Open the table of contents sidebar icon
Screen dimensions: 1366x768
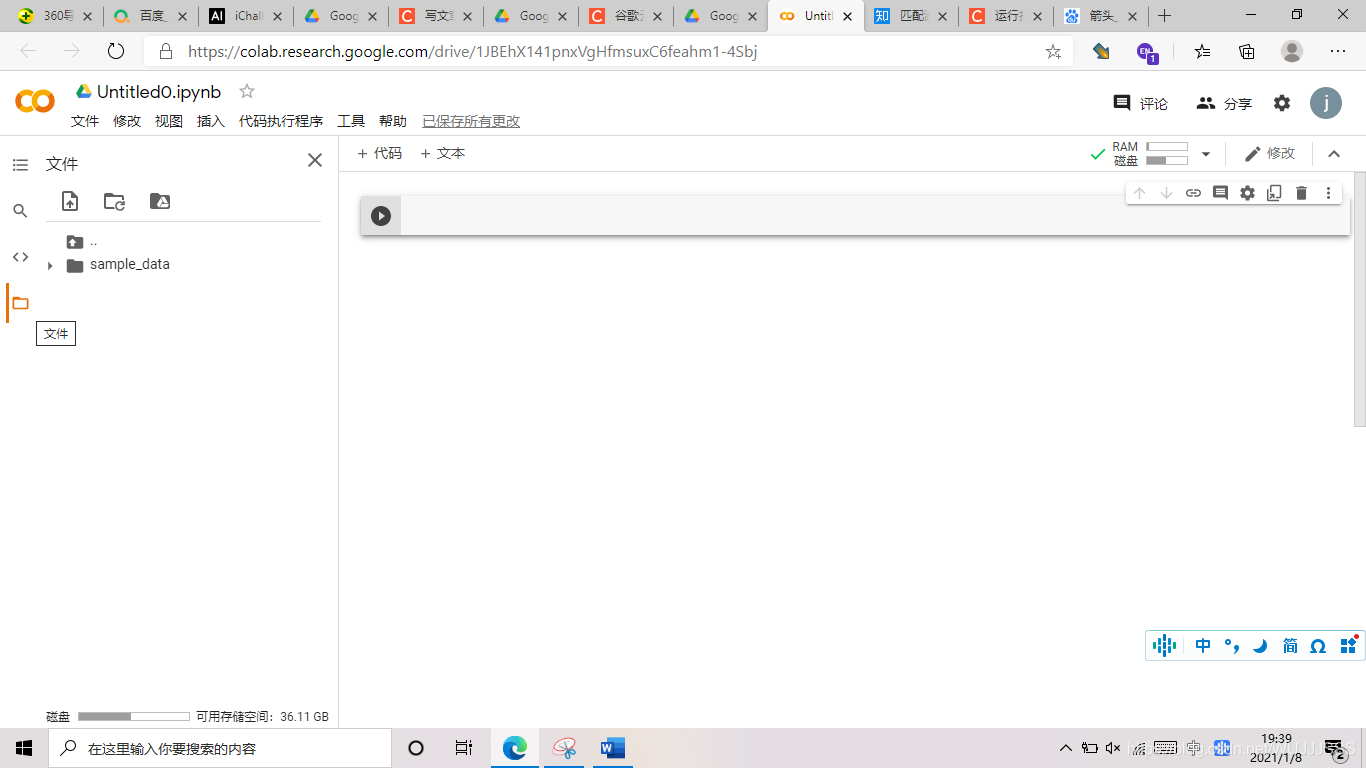pos(20,164)
